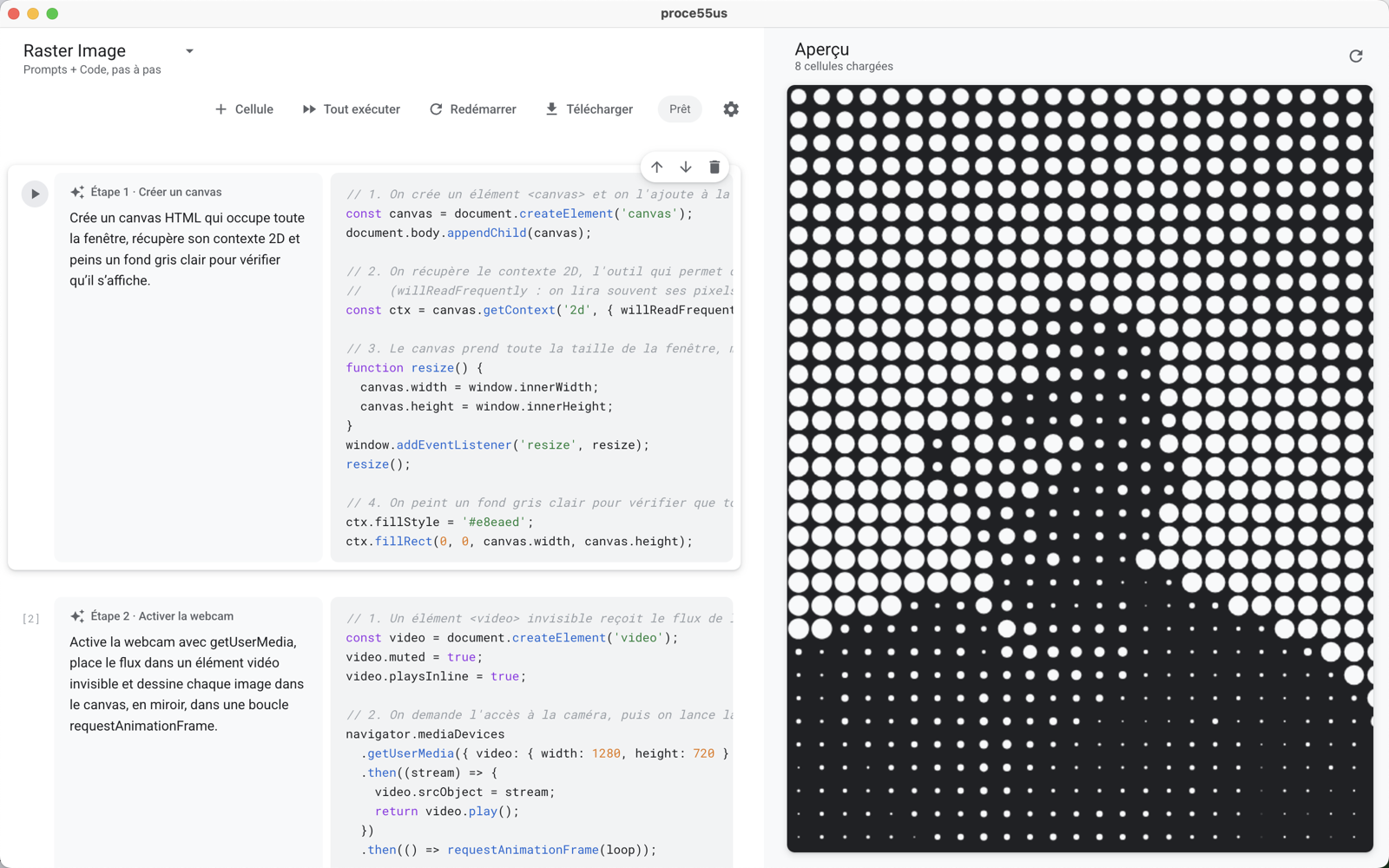Open the Raster Image notebook dropdown
Image resolution: width=1389 pixels, height=868 pixels.
pos(189,51)
